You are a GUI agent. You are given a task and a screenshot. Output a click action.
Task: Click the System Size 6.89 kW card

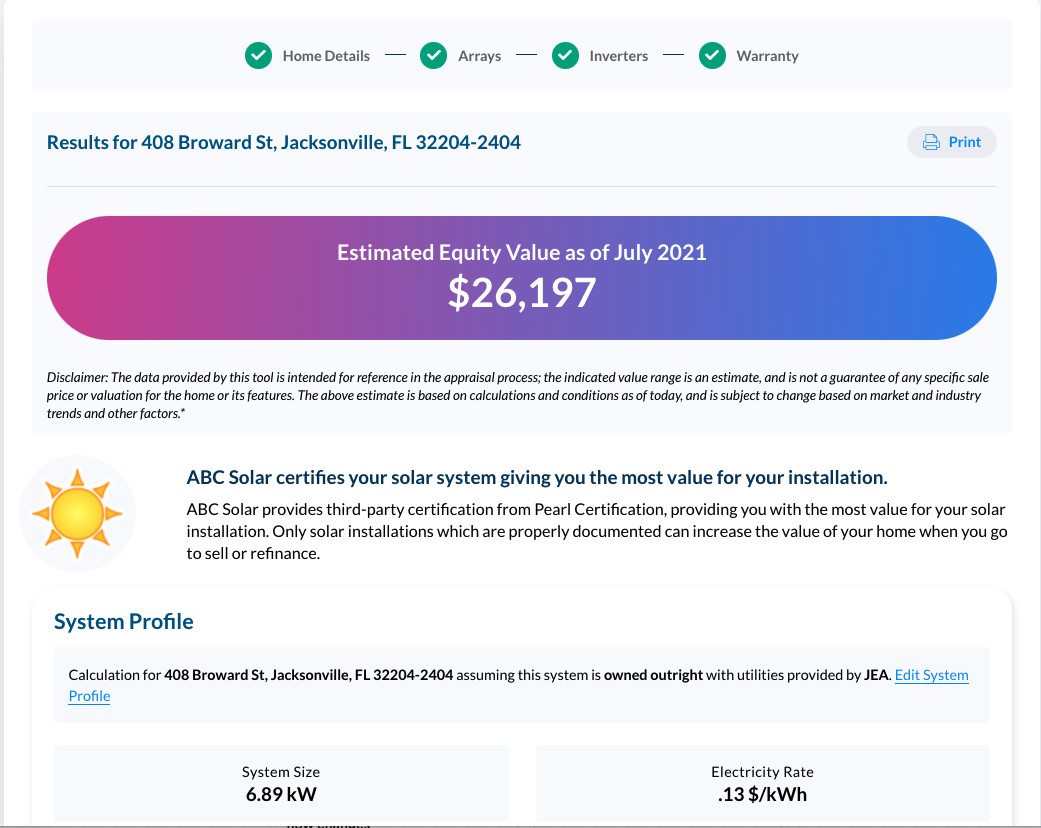pos(281,784)
